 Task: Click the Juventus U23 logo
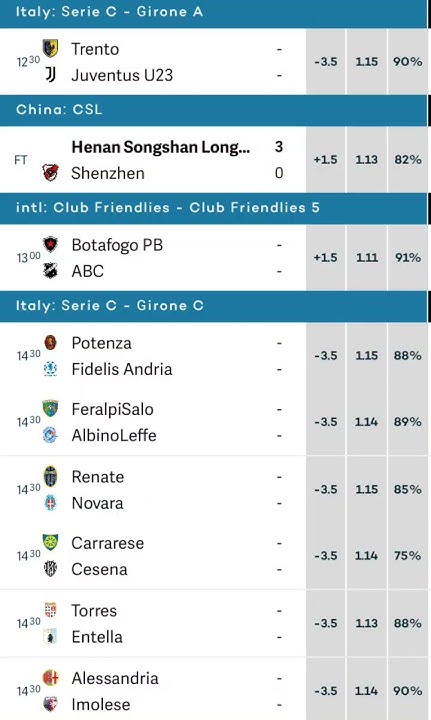pos(50,74)
